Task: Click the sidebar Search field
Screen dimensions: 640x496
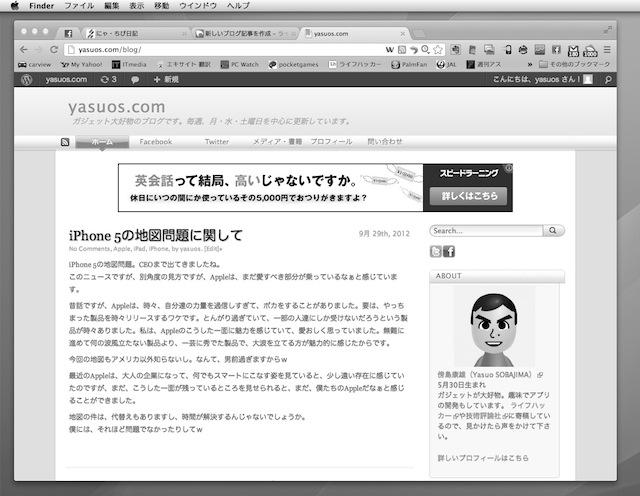Action: [487, 231]
